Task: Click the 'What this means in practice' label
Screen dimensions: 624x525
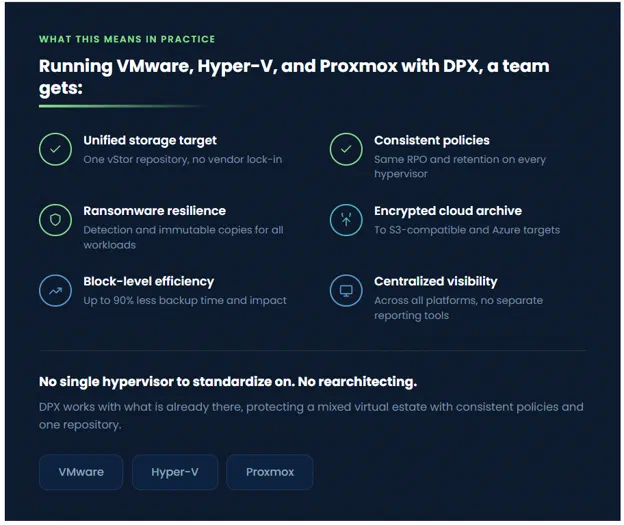Action: click(127, 39)
